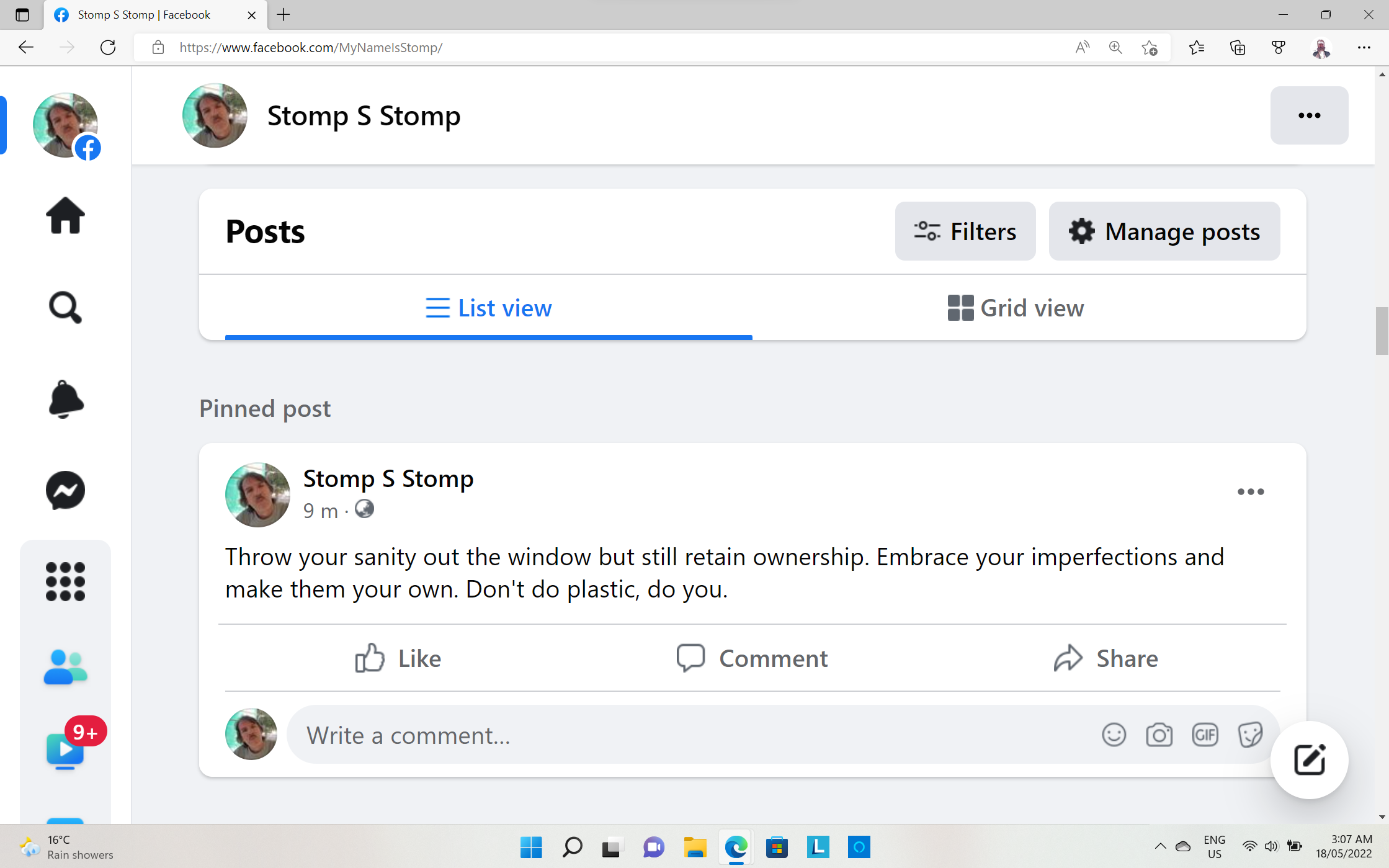Open the Friends icon in sidebar
The width and height of the screenshot is (1389, 868).
pos(65,667)
